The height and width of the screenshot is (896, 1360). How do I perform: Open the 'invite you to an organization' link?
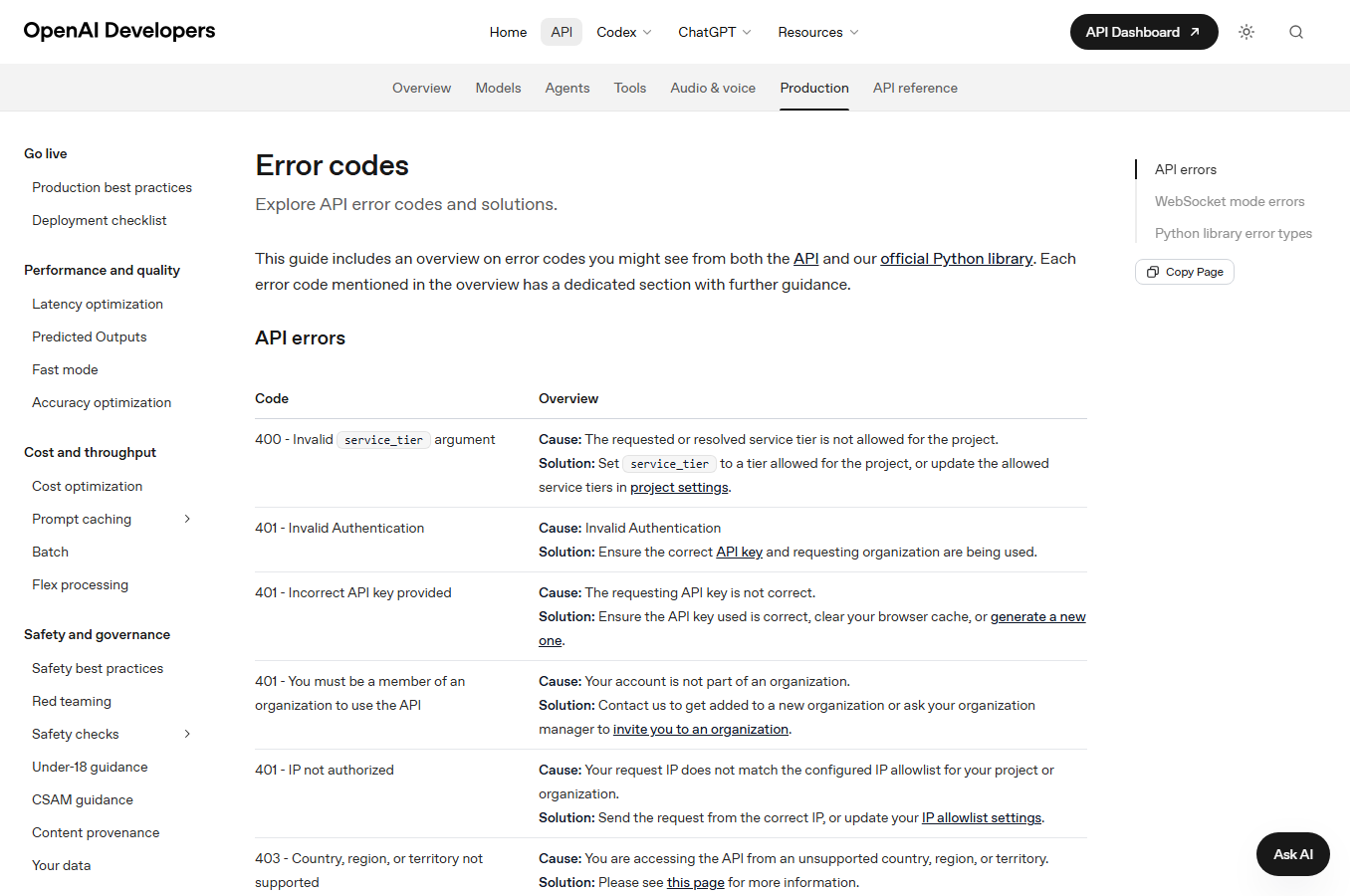pos(701,730)
